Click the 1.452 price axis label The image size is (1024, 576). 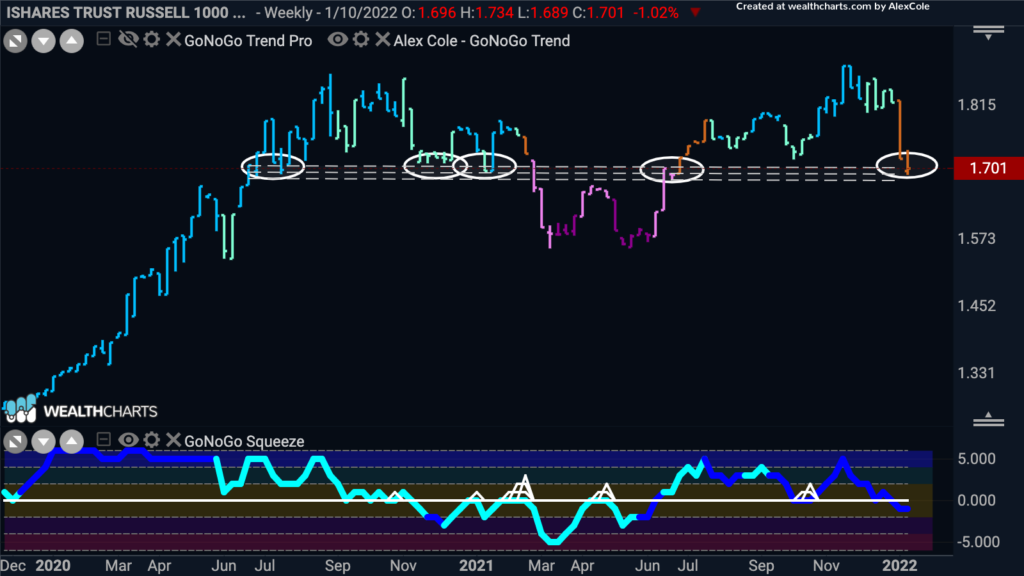(x=976, y=306)
